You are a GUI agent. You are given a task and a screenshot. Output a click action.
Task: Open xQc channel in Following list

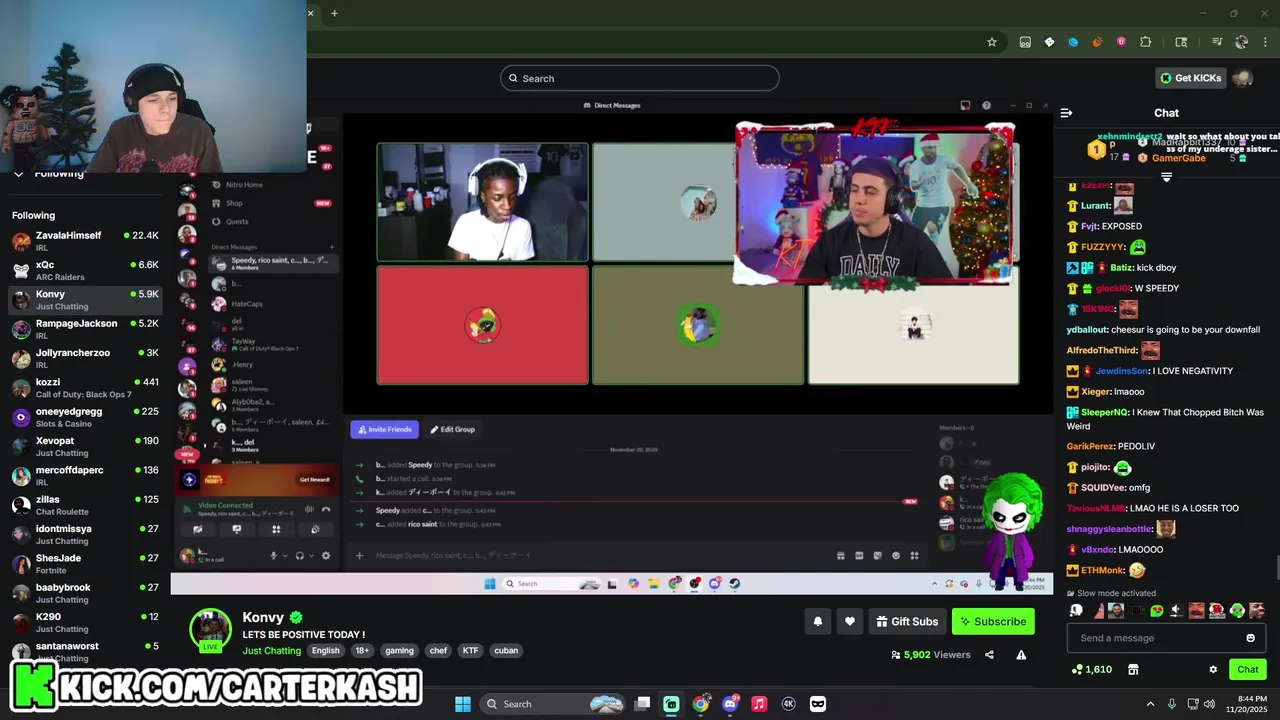(x=85, y=270)
